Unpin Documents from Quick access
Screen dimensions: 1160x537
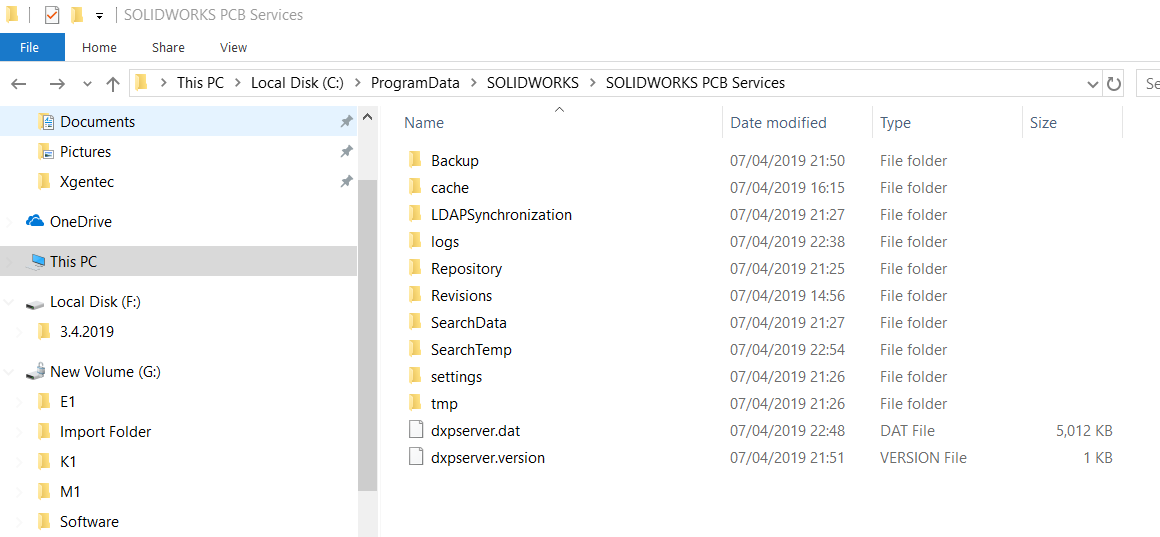pos(346,122)
